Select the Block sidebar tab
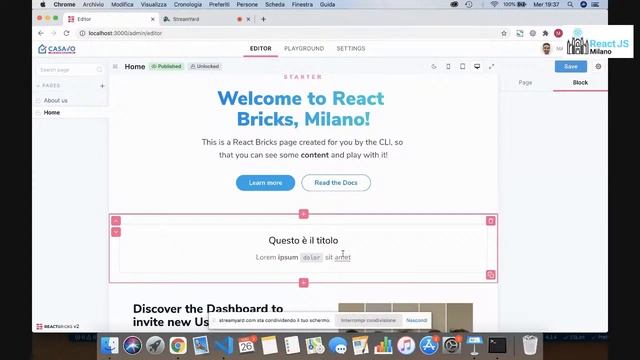This screenshot has width=640, height=360. coord(580,82)
